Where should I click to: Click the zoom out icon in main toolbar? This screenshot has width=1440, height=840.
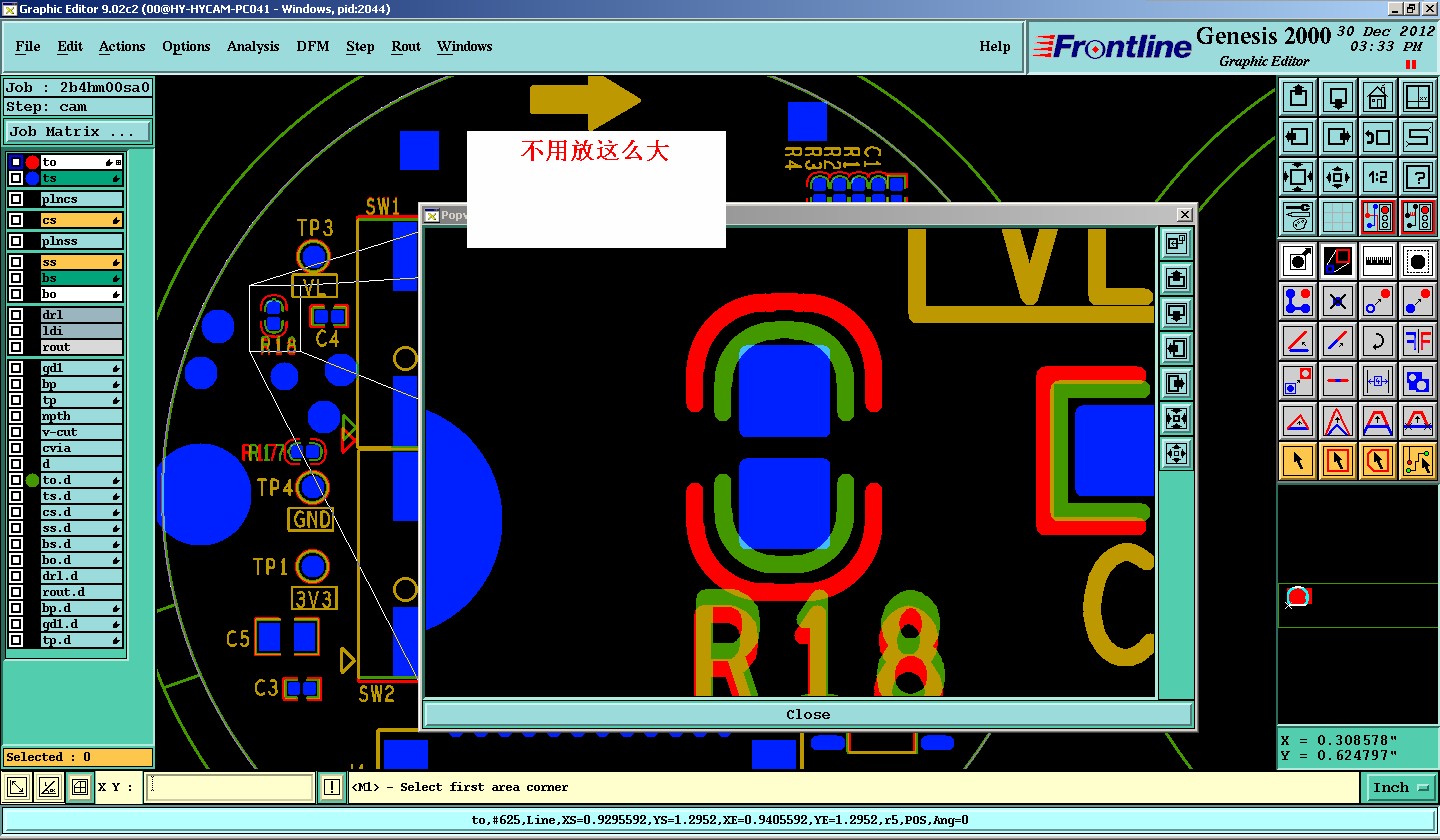(1338, 177)
